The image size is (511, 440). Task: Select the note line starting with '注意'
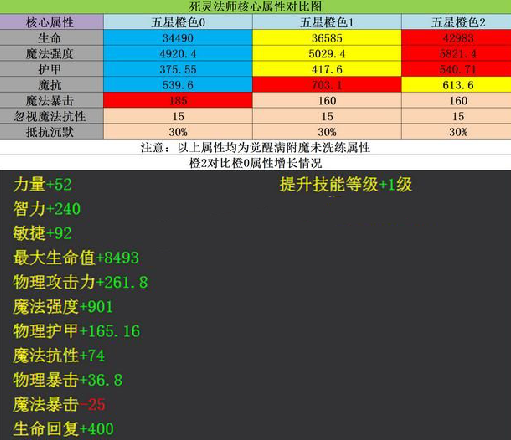click(x=255, y=147)
